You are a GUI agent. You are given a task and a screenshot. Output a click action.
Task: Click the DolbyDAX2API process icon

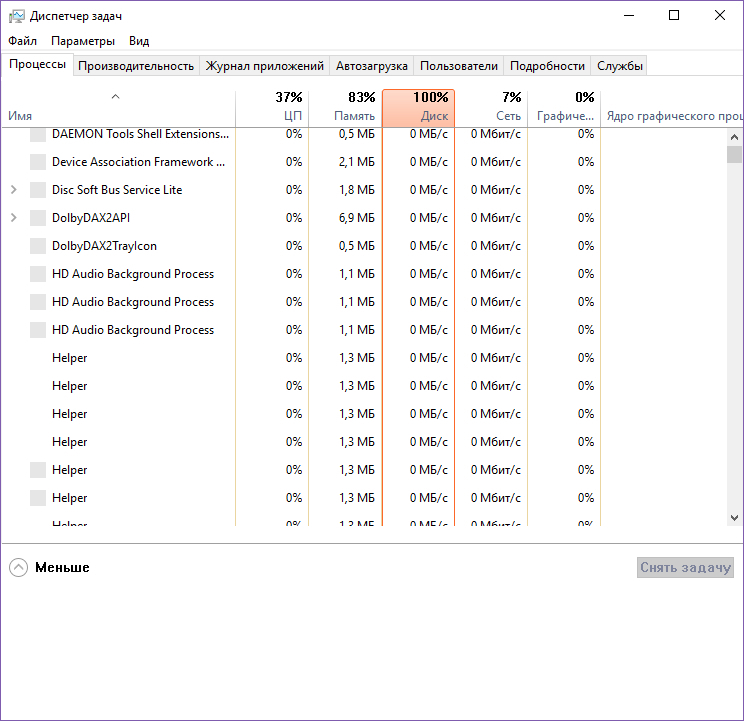click(x=38, y=218)
